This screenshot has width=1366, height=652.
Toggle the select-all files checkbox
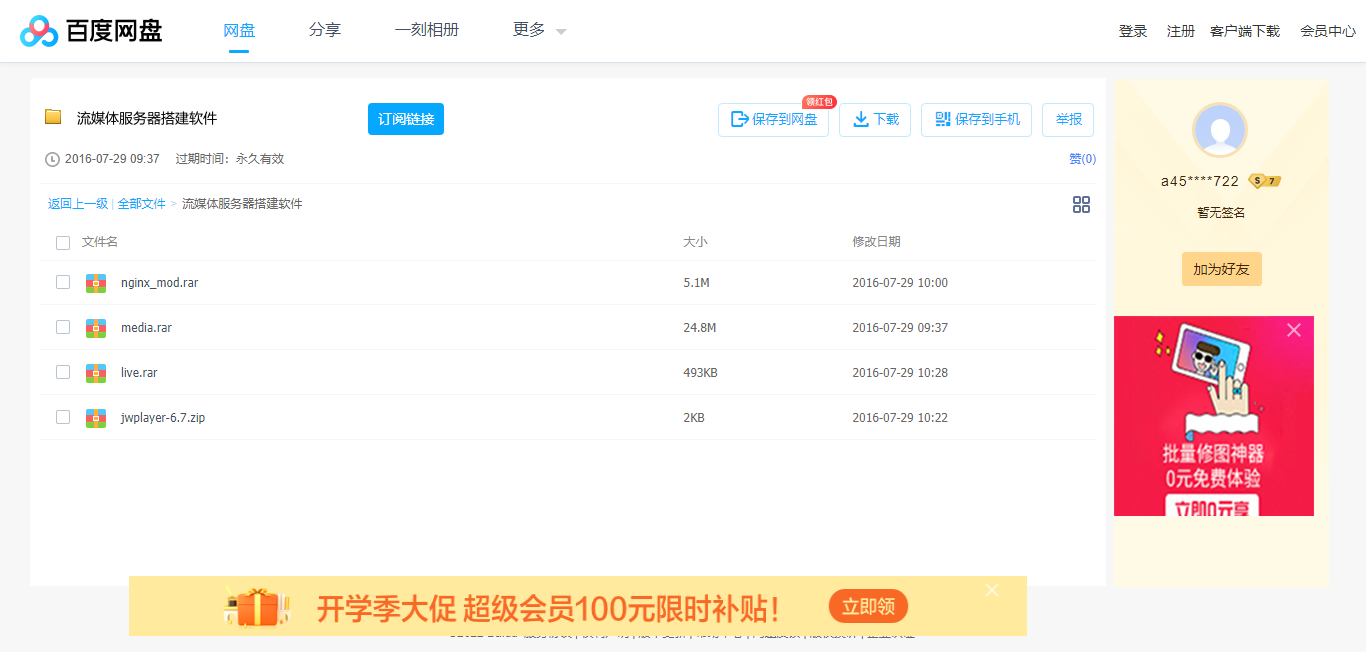(63, 242)
